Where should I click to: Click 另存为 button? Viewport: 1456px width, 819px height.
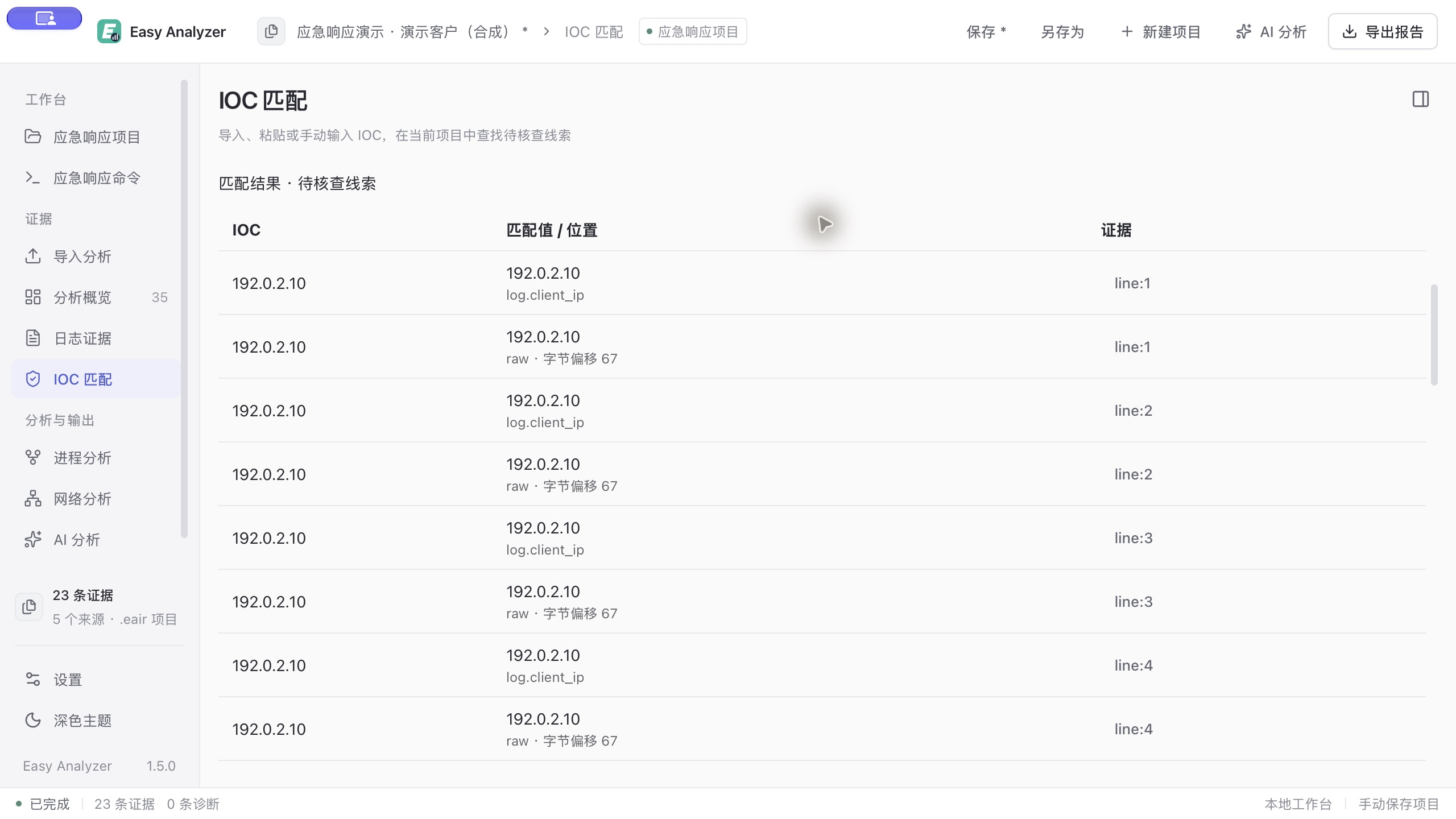(1062, 31)
